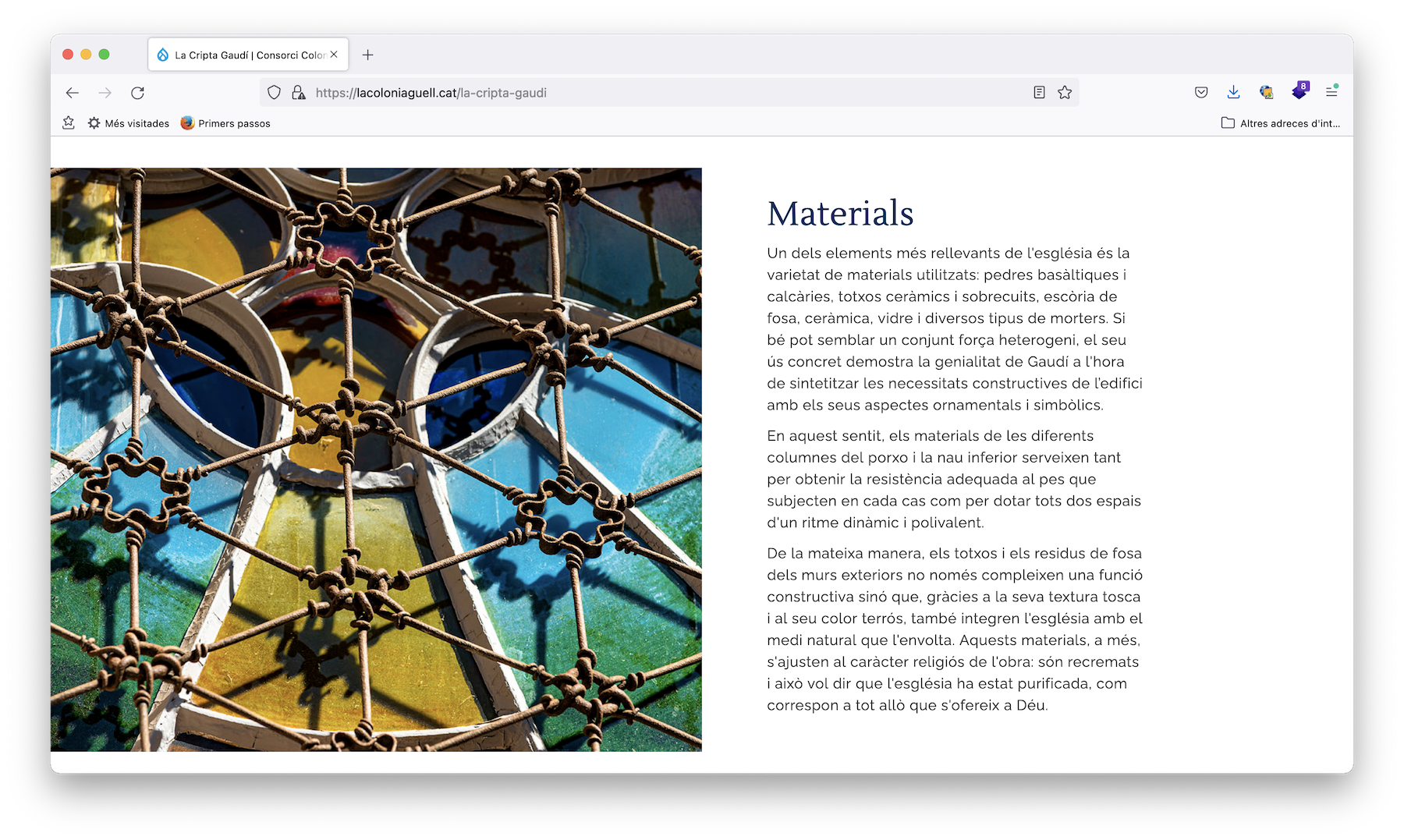Viewport: 1404px width, 840px height.
Task: Open the Primers passos bookmark
Action: pos(225,123)
